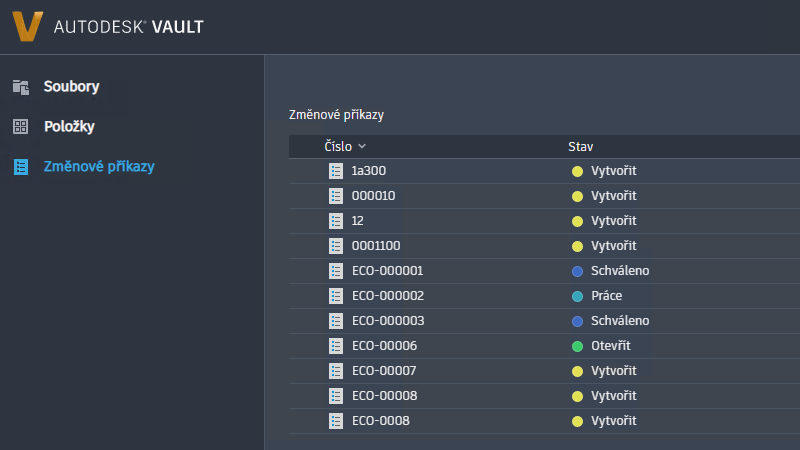Image resolution: width=800 pixels, height=450 pixels.
Task: Toggle sort arrow on Číslo column
Action: [x=362, y=147]
